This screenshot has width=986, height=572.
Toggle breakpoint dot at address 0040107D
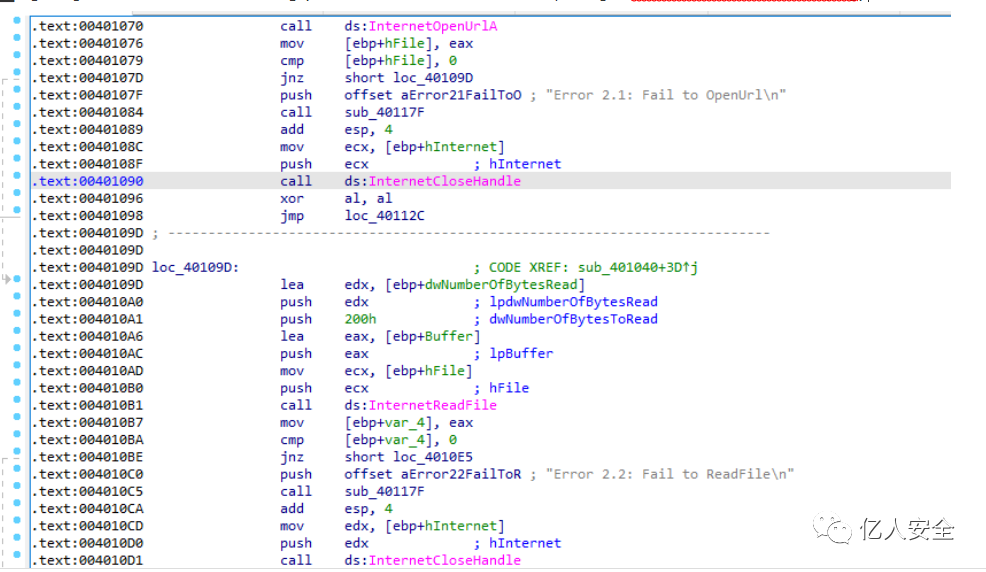click(x=17, y=72)
